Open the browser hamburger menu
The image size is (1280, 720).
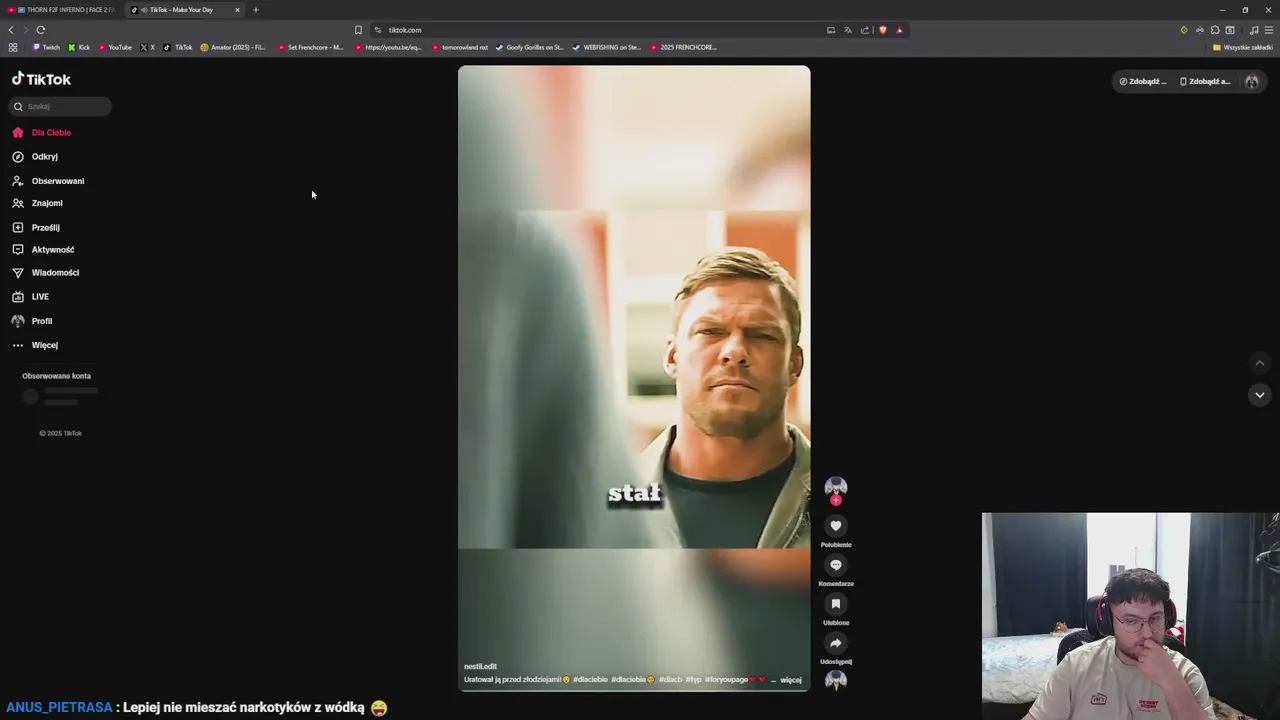tap(1269, 30)
